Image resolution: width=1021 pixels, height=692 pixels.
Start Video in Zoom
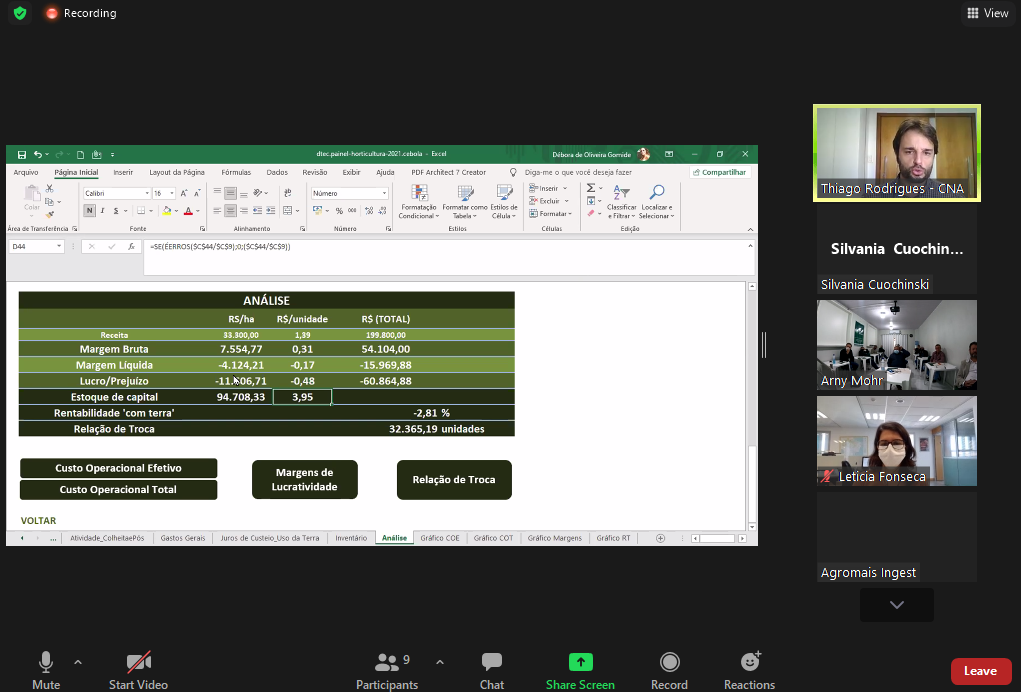[138, 671]
